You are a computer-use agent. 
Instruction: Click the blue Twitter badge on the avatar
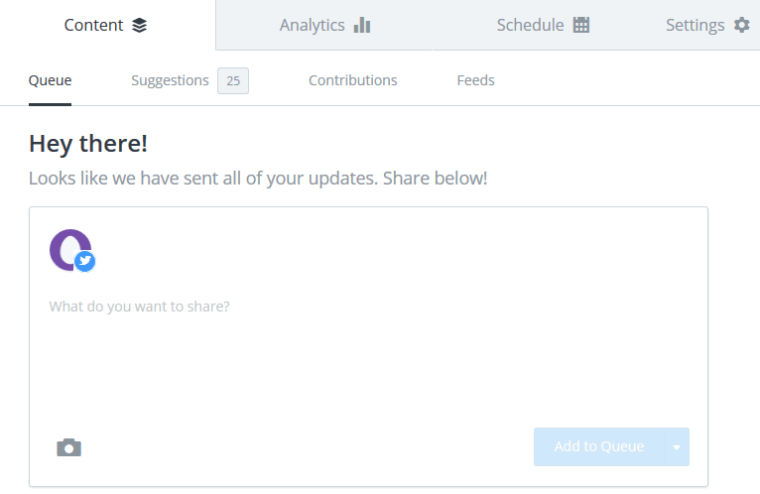pos(86,261)
